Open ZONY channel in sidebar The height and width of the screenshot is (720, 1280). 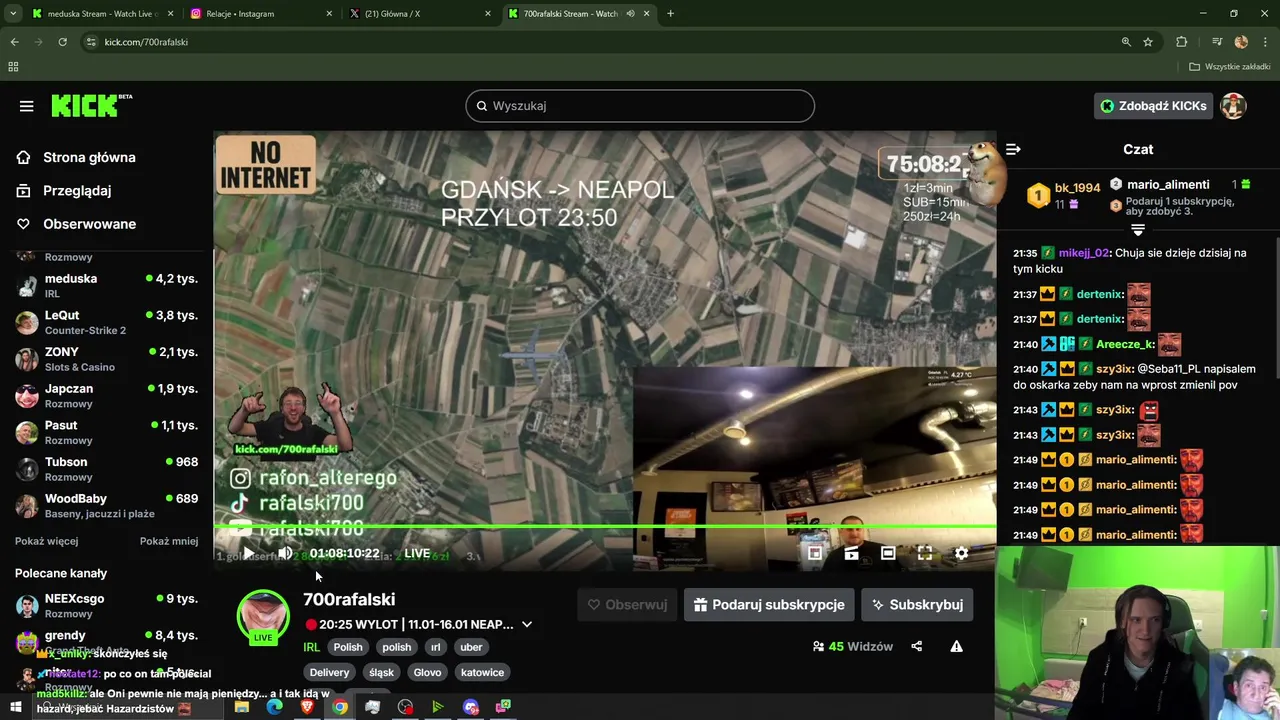tap(107, 359)
